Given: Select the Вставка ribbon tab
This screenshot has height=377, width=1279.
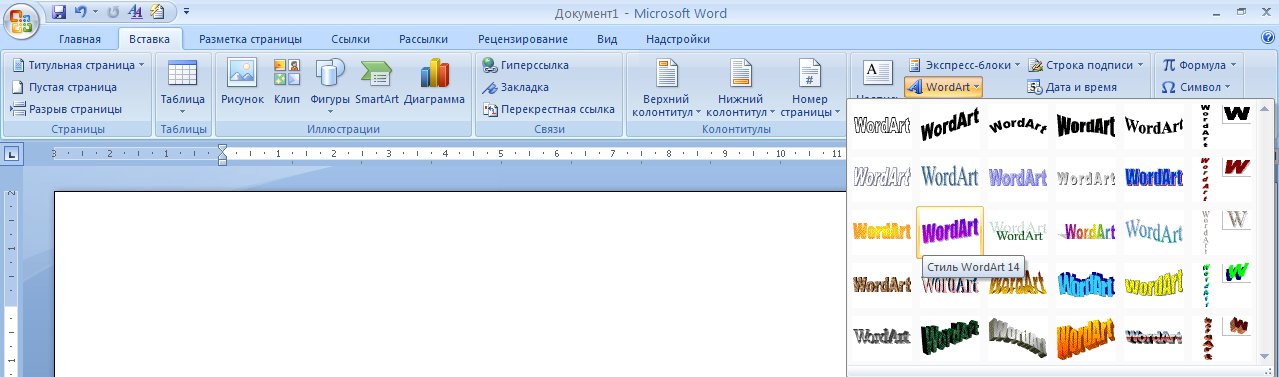Looking at the screenshot, I should [151, 39].
